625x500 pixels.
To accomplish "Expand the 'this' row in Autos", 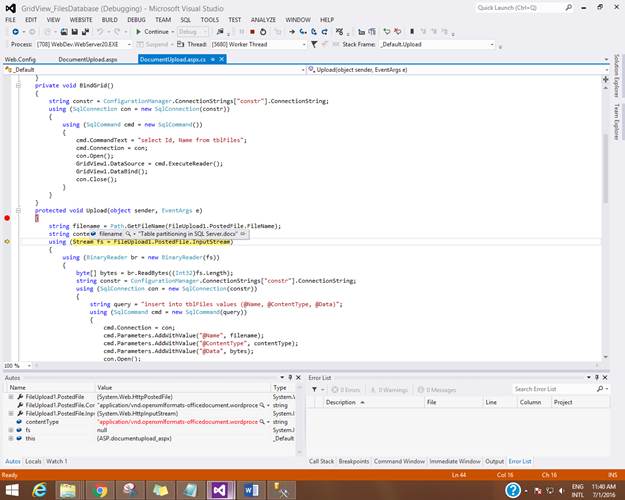I will (x=12, y=438).
